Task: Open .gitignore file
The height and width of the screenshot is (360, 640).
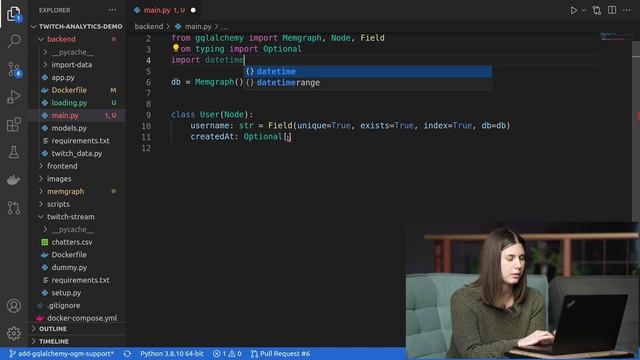Action: [77, 305]
